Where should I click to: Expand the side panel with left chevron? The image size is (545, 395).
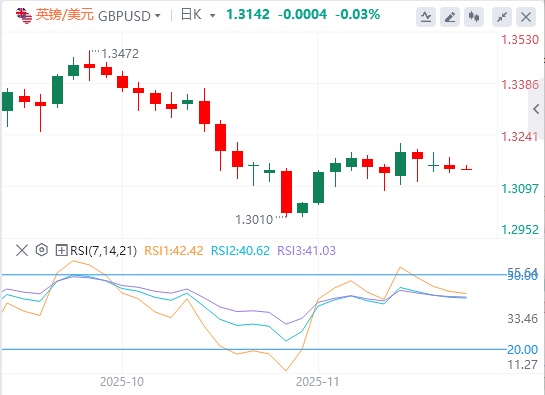coord(536,109)
